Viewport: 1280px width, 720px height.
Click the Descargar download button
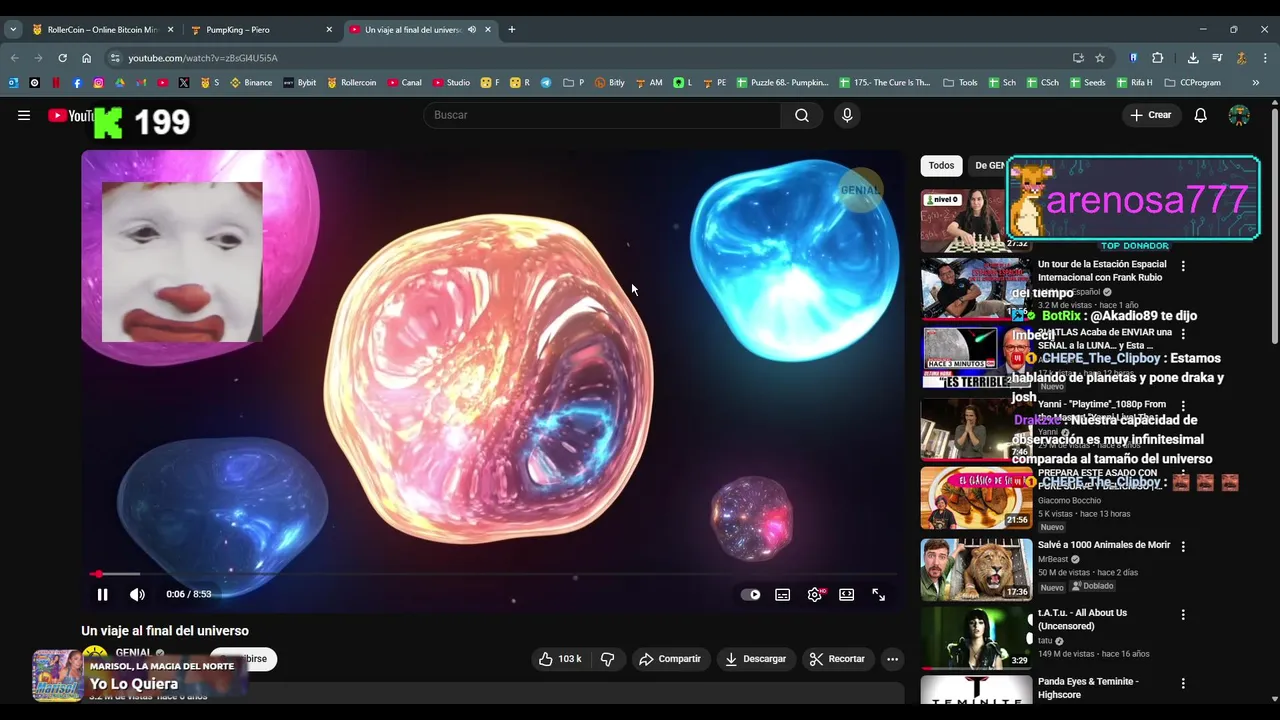point(756,659)
